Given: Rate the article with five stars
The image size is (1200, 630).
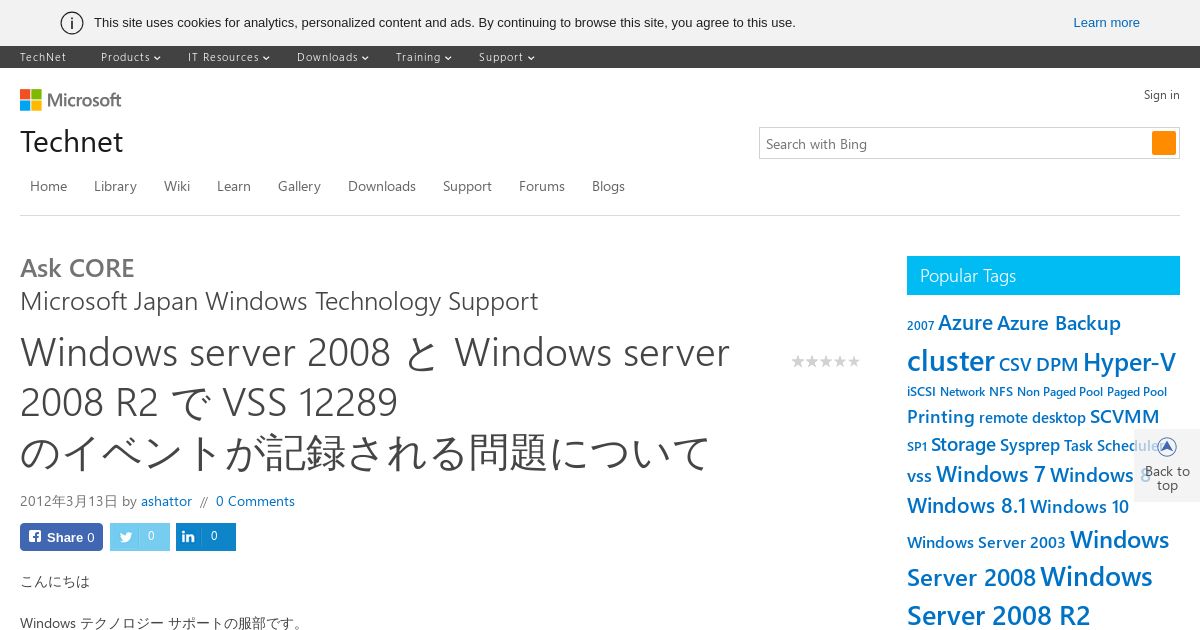Looking at the screenshot, I should (x=854, y=361).
